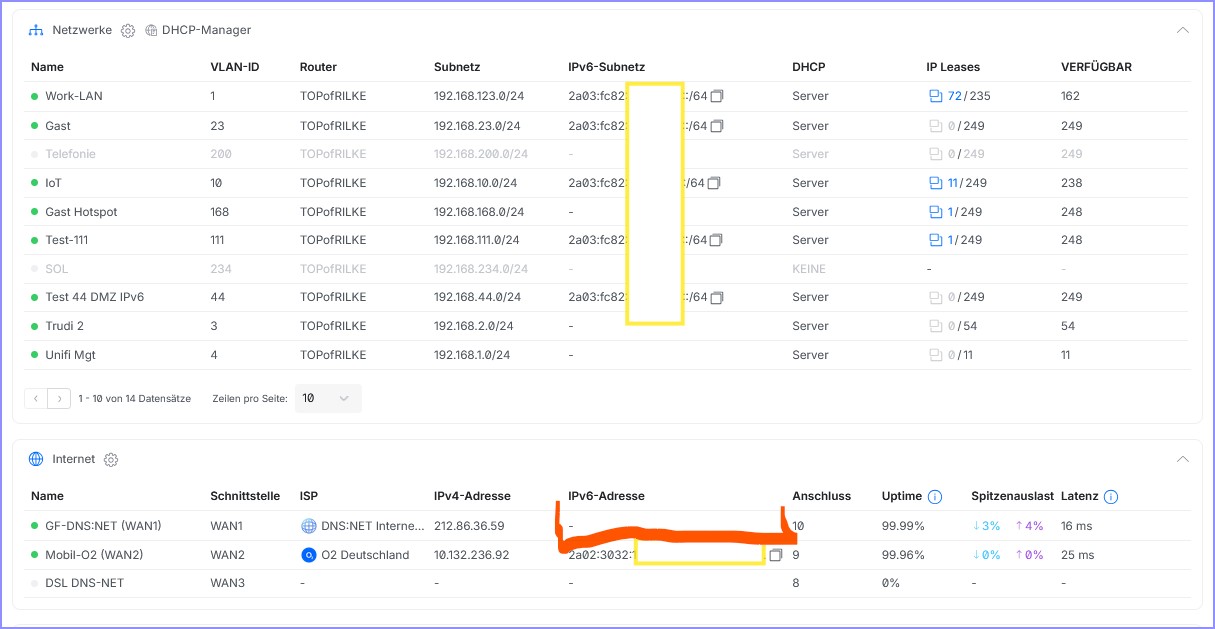Click subnet 192.168.123.0/24
1215x629 pixels.
pyautogui.click(x=479, y=97)
